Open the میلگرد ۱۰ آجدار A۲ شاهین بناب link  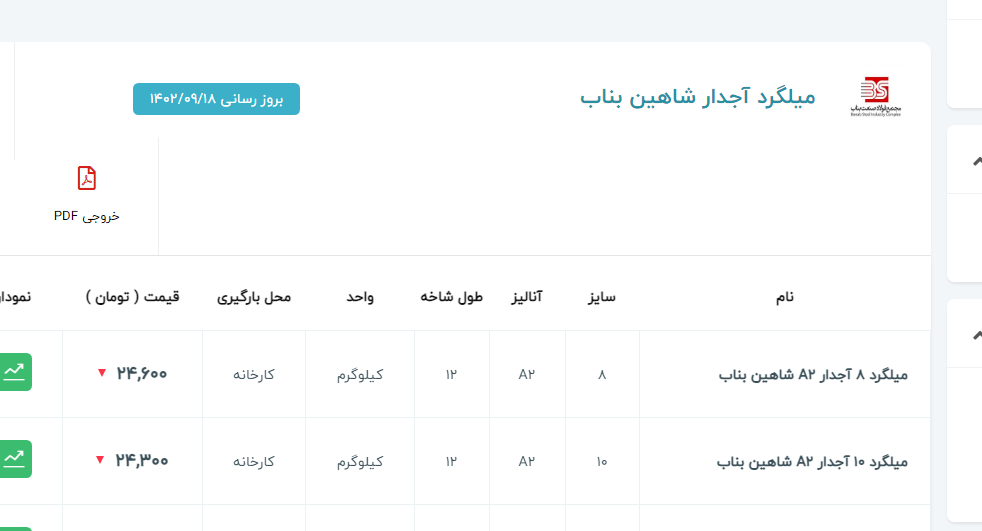tap(812, 462)
